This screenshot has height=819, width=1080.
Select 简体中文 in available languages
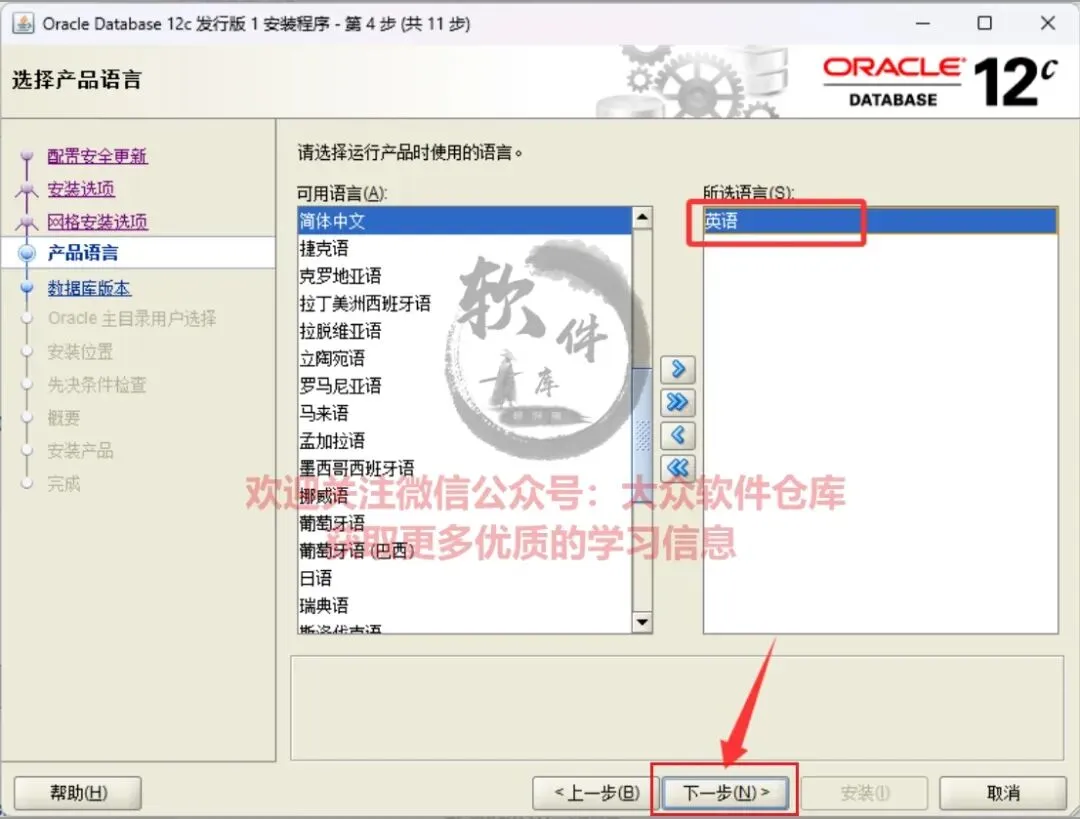pos(465,221)
